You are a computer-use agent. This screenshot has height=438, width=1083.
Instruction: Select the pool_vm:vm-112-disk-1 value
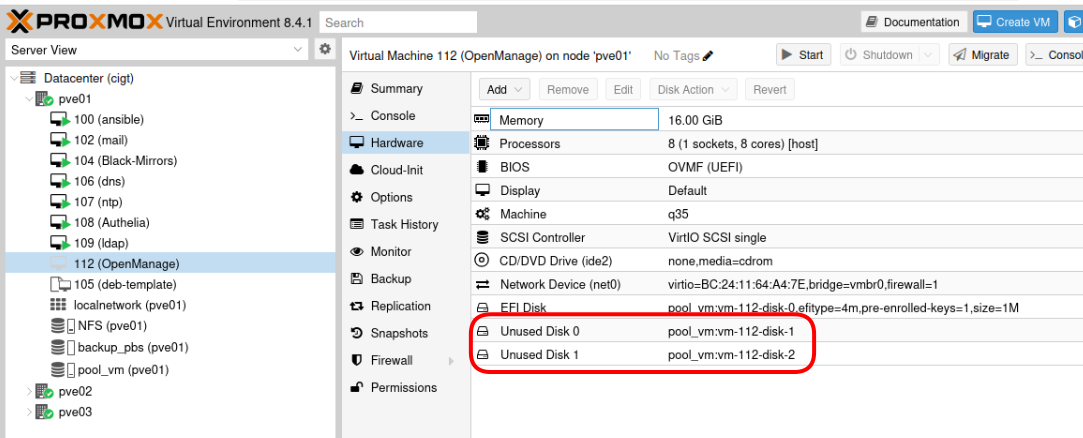pos(731,332)
